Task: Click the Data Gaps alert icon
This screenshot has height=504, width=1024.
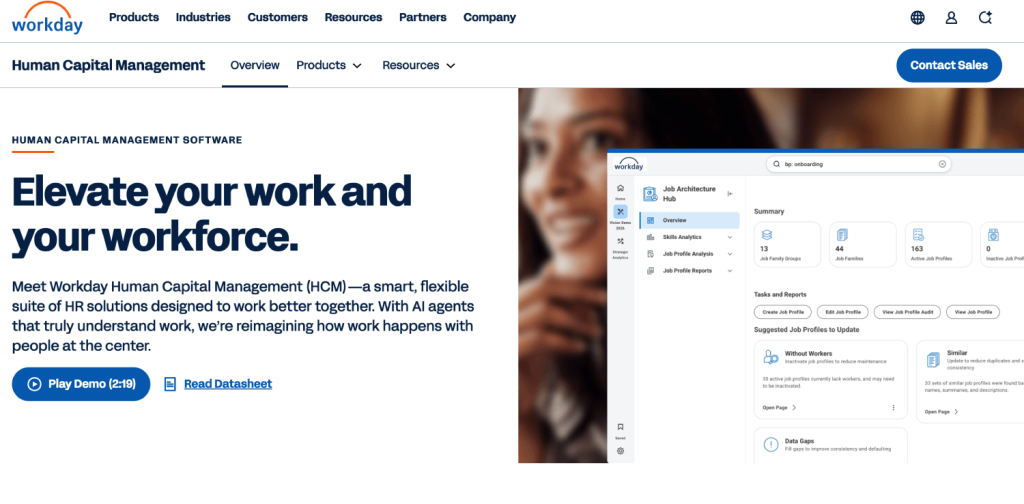Action: point(771,445)
